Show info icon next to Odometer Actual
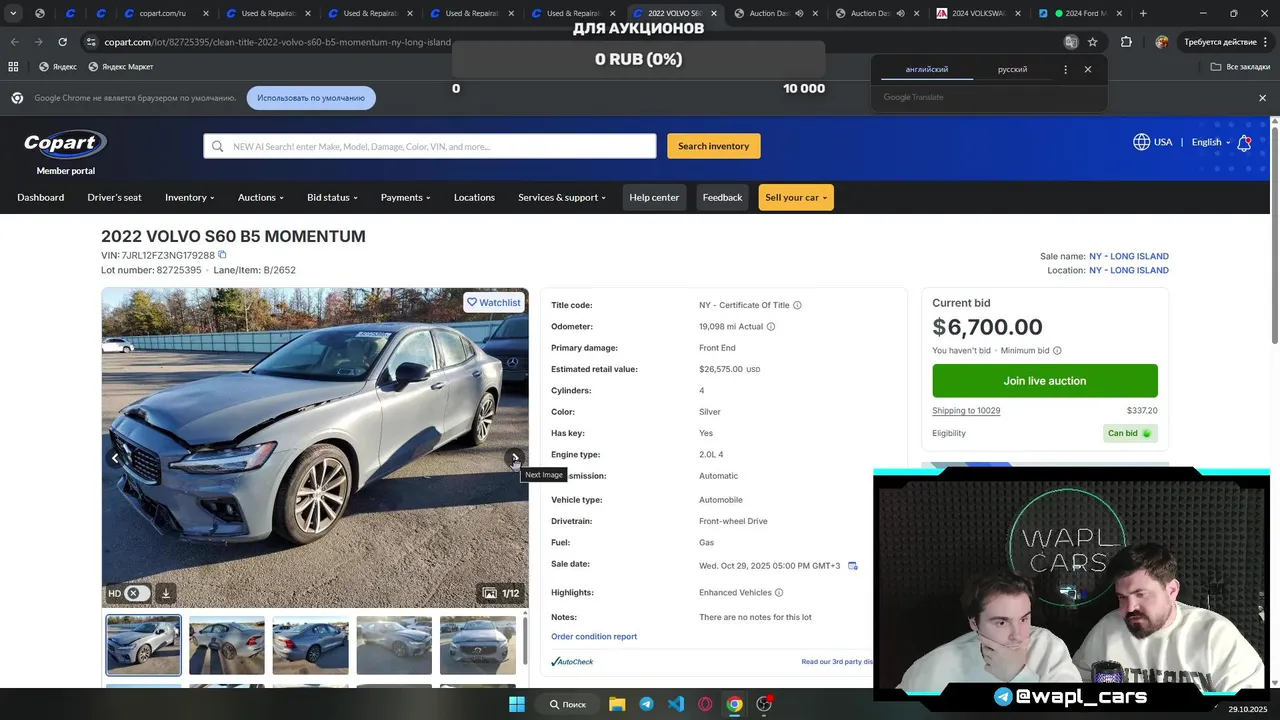 (x=770, y=326)
